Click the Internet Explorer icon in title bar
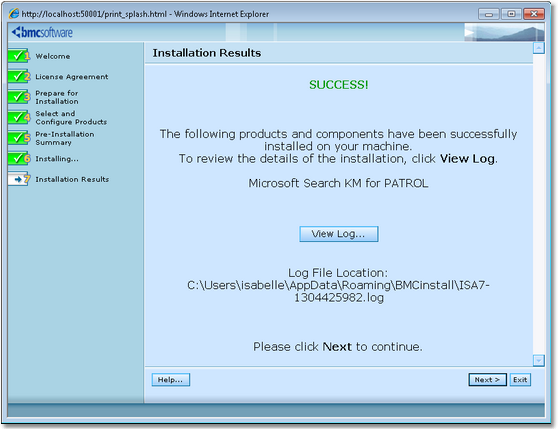558x431 pixels. [x=14, y=14]
